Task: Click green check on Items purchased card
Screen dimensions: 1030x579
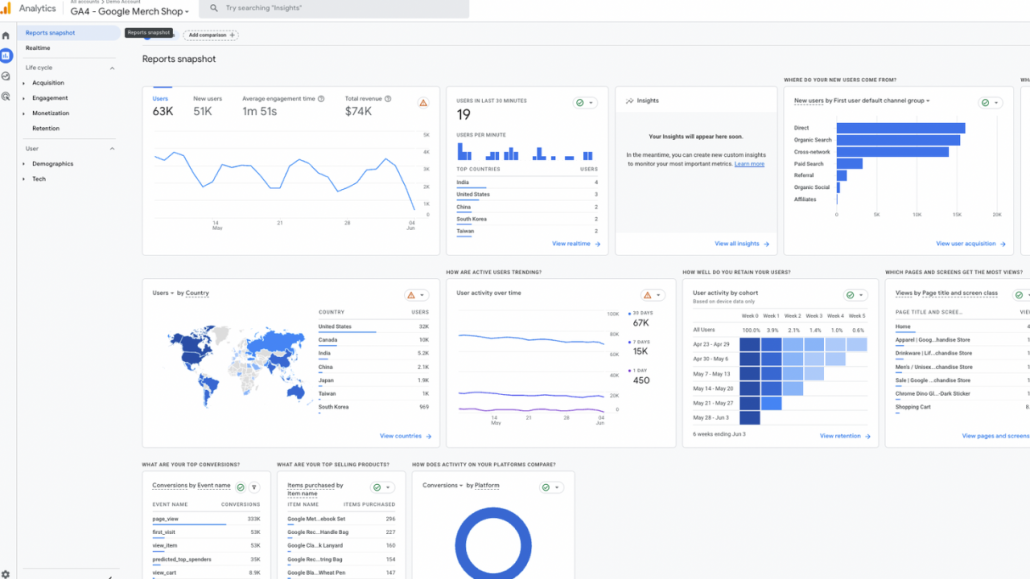Action: 377,488
